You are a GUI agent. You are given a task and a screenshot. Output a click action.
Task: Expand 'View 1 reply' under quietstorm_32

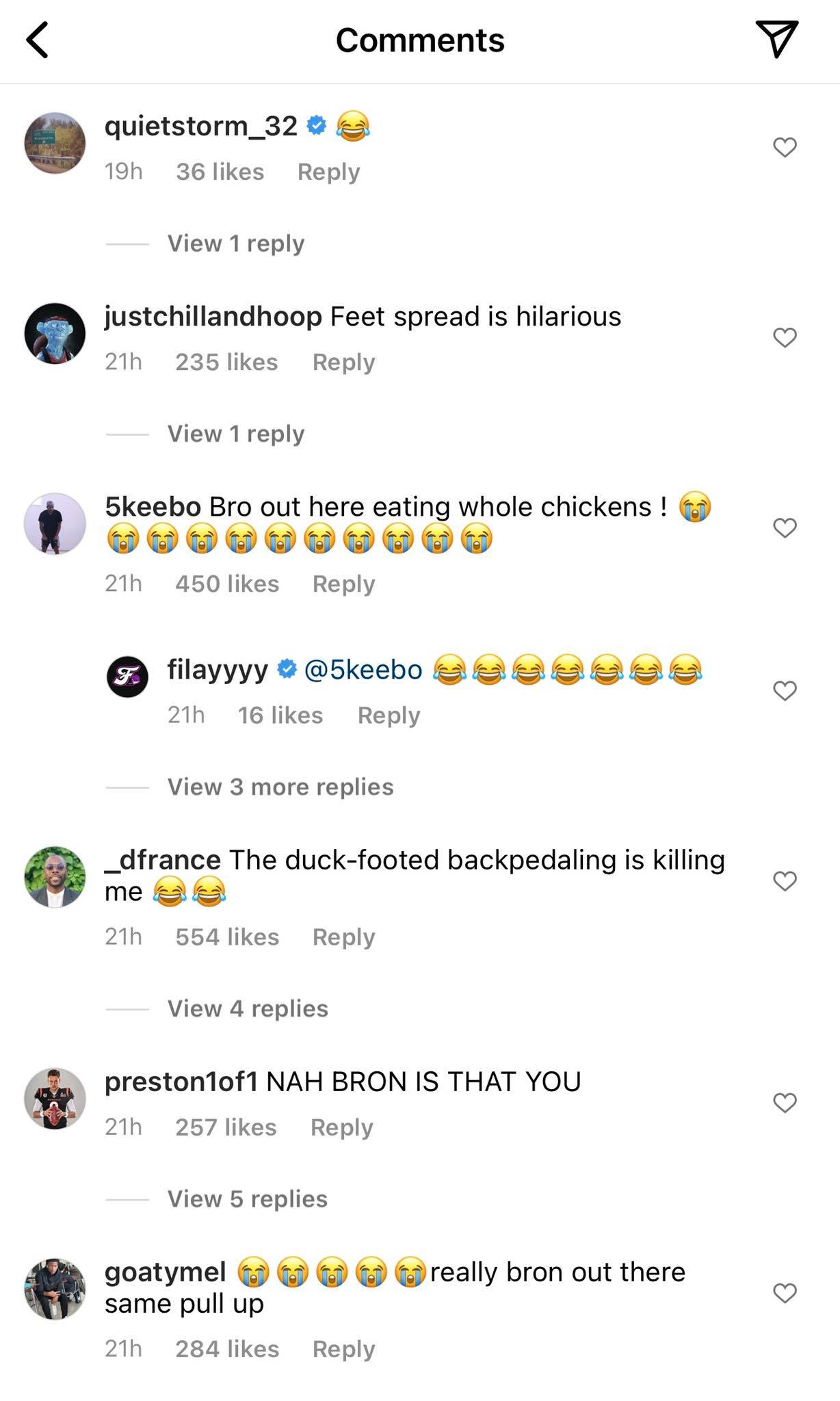point(235,244)
